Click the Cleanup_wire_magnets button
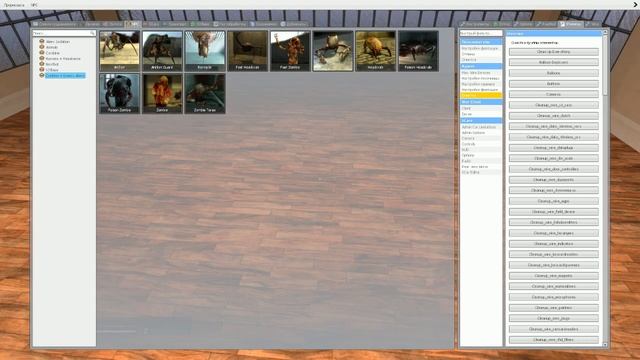This screenshot has width=640, height=360. click(553, 276)
